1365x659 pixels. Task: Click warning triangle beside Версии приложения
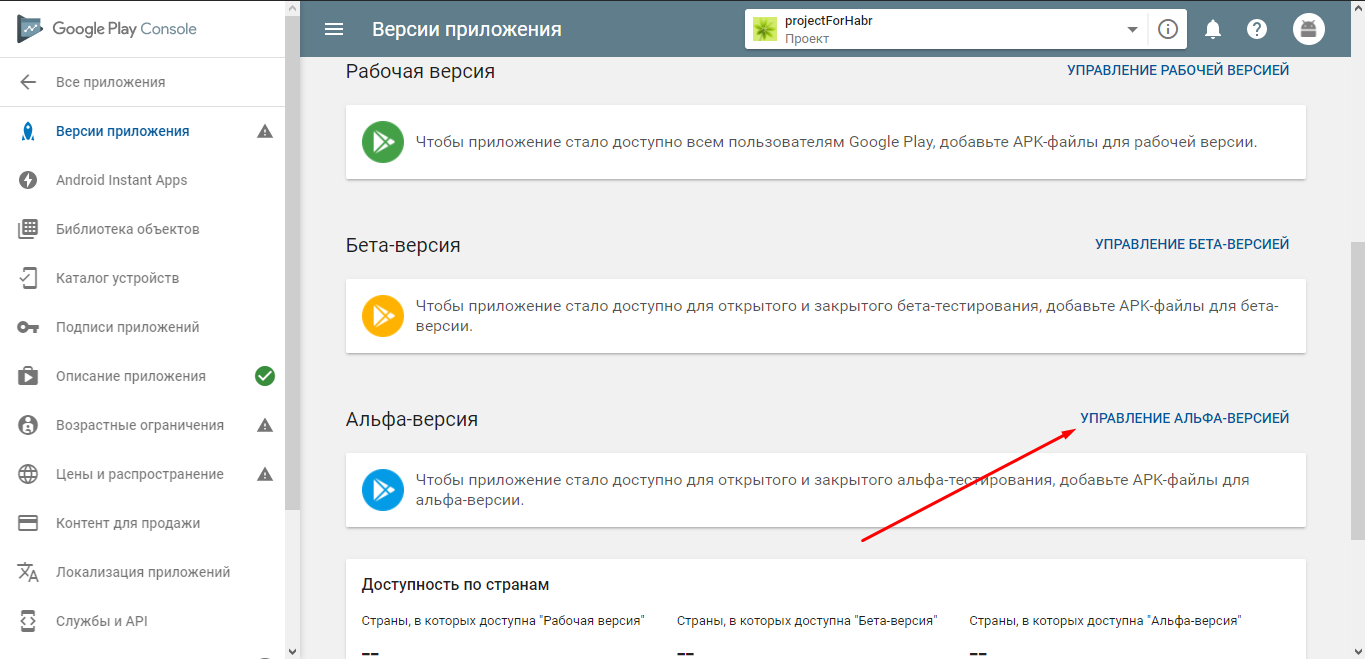265,131
